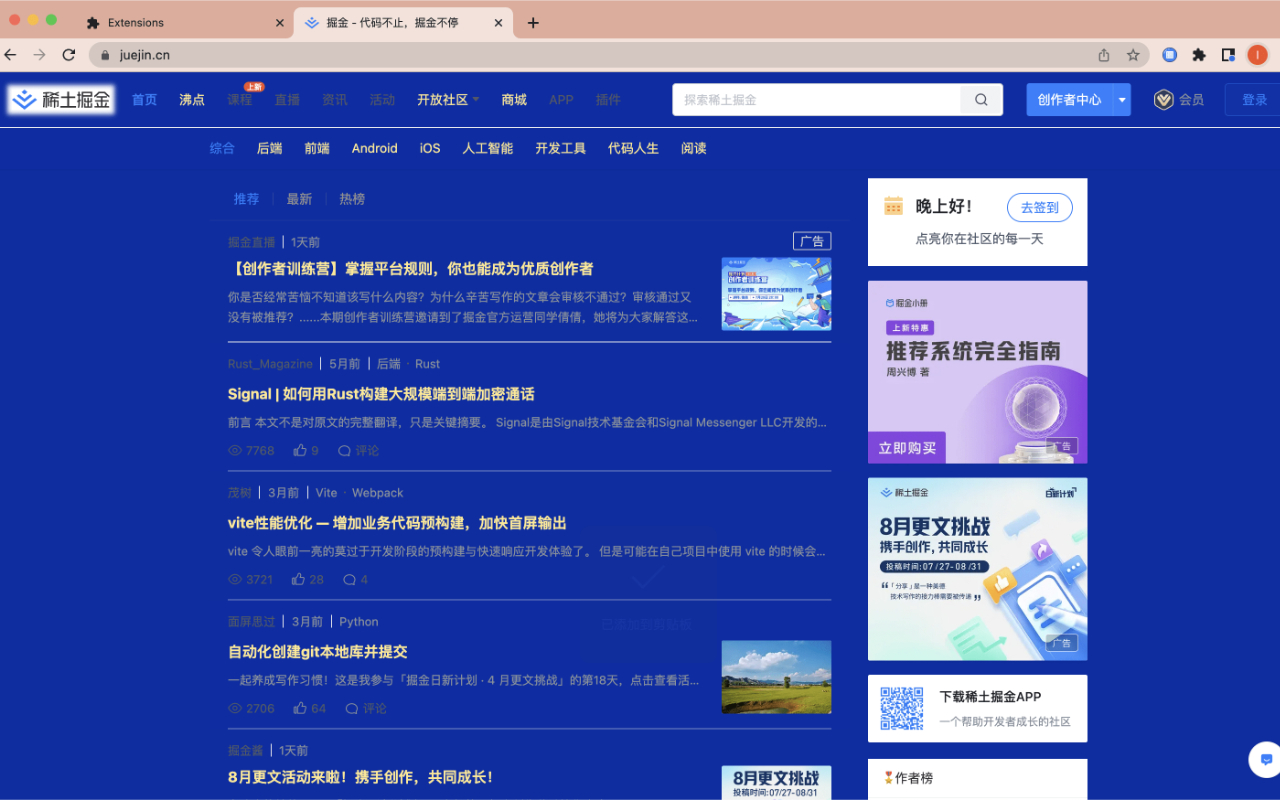1280x800 pixels.
Task: Open the Extensions puzzle icon in toolbar
Action: pos(1199,55)
